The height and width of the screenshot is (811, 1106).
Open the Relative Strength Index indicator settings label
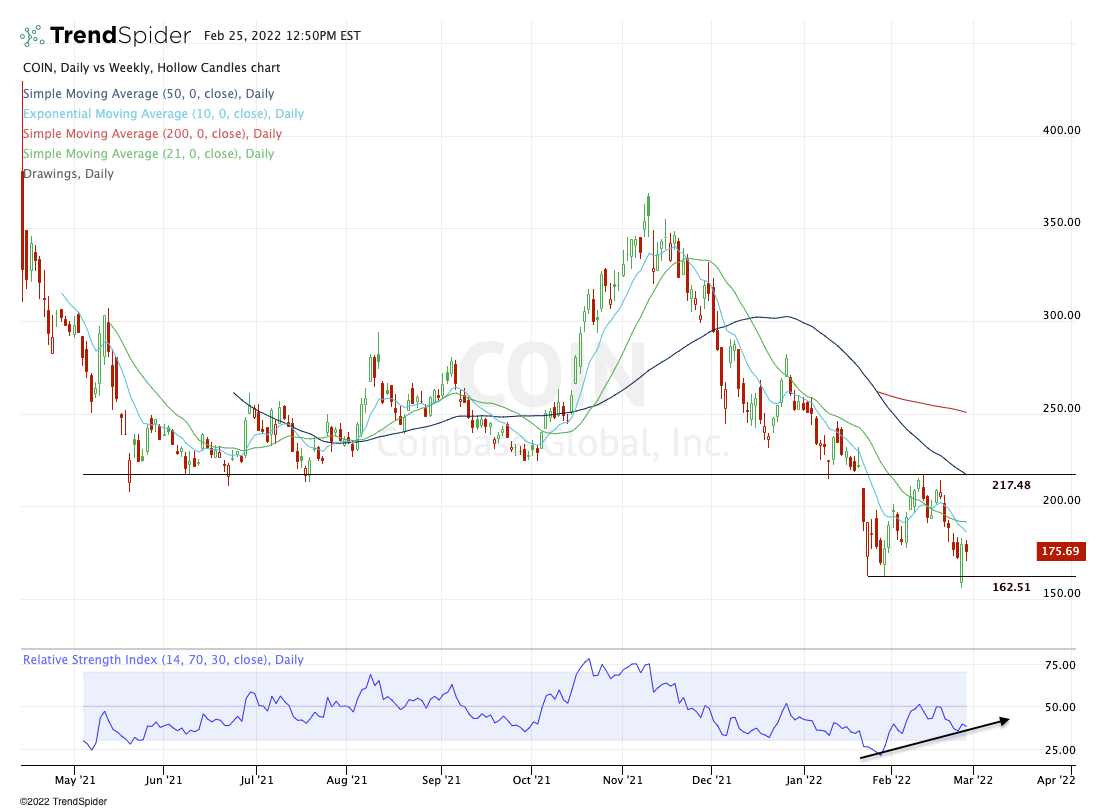[x=163, y=660]
